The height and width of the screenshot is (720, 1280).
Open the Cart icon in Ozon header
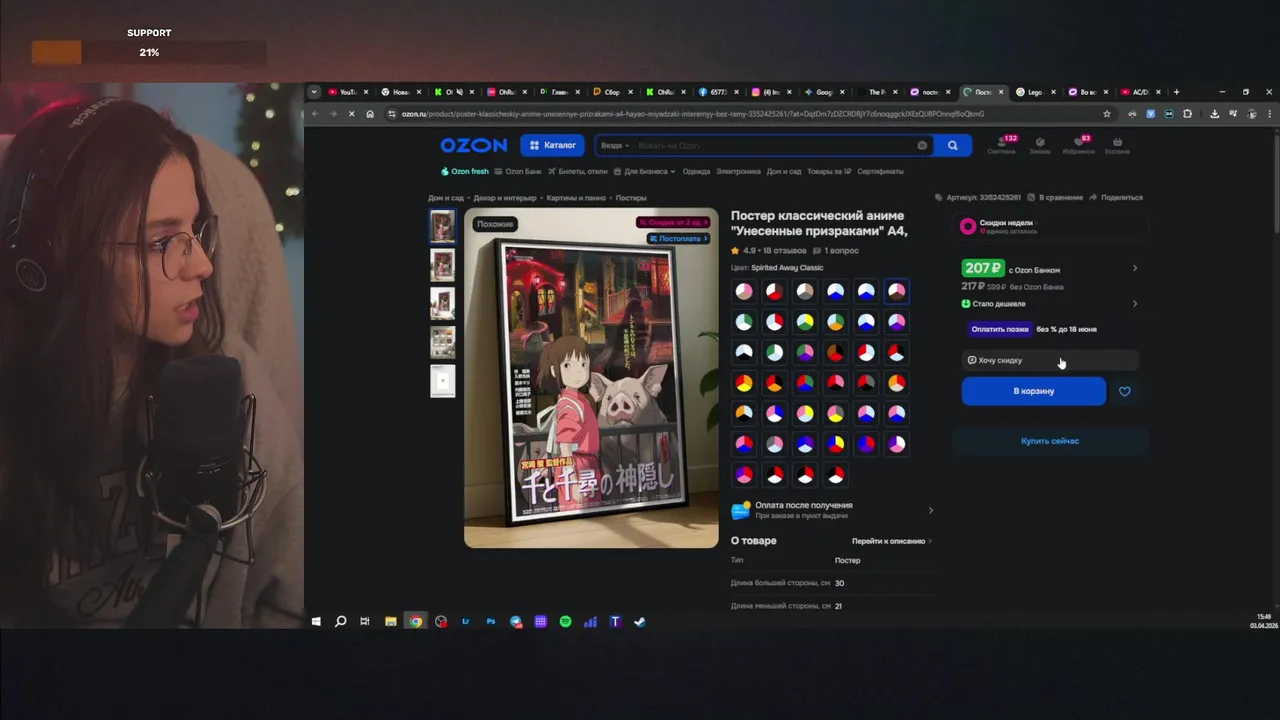[1117, 145]
